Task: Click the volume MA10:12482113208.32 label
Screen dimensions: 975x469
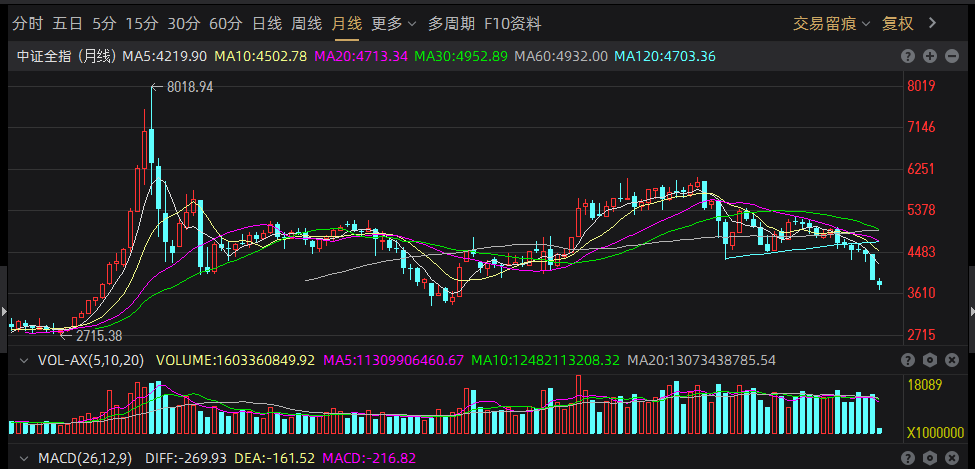Action: [x=545, y=360]
